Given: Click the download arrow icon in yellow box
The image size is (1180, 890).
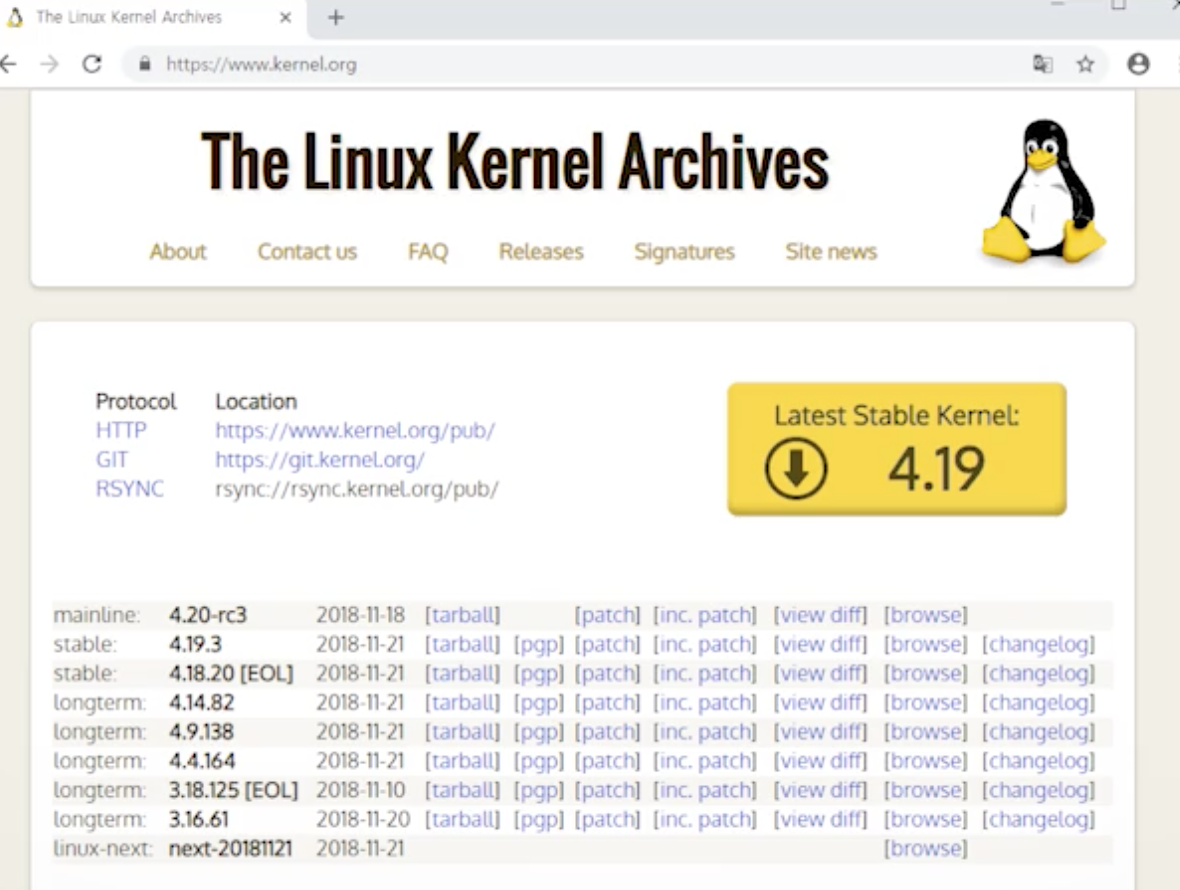Looking at the screenshot, I should coord(795,469).
